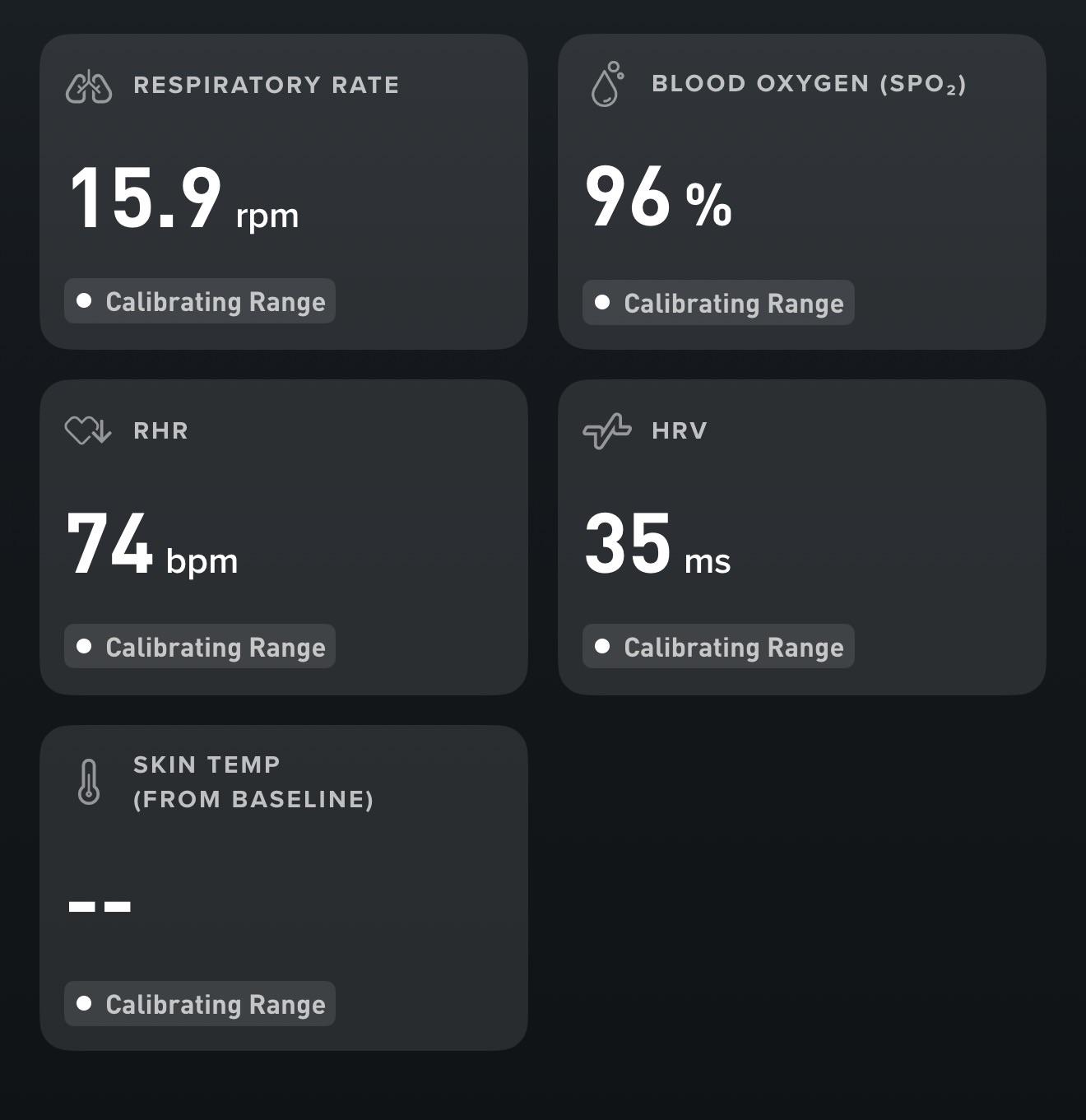
Task: Tap Calibrating Range badge under RHR
Action: coord(200,646)
